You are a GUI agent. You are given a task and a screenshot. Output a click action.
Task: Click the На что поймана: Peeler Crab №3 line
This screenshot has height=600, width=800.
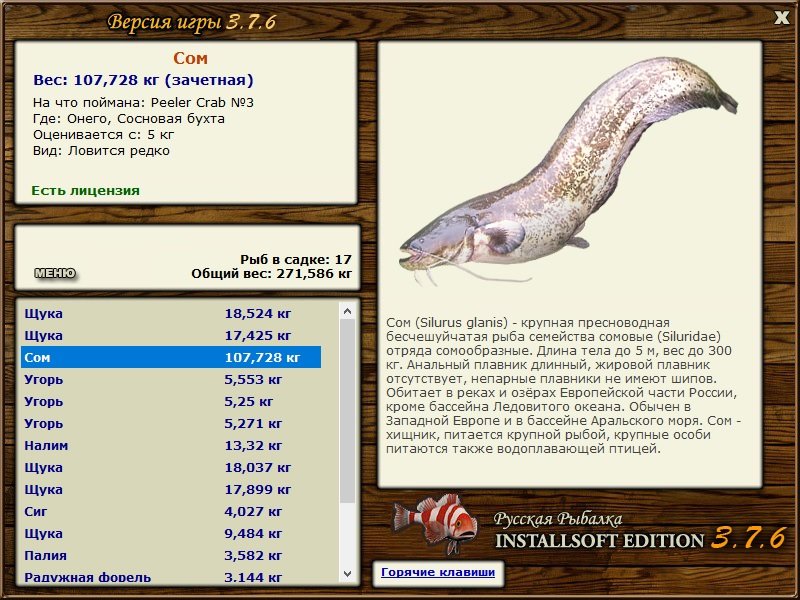143,103
